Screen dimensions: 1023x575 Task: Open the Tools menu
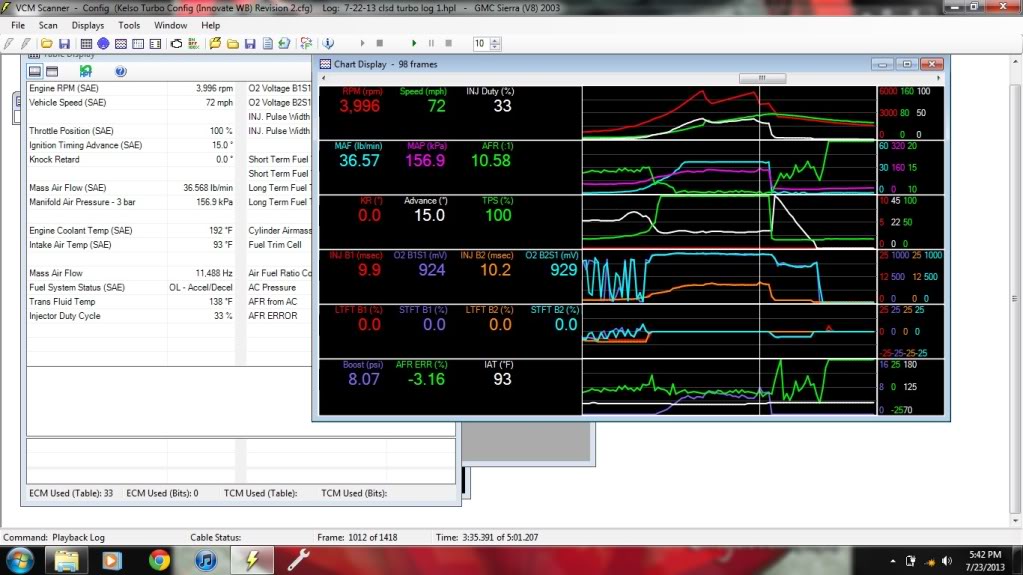pos(129,25)
